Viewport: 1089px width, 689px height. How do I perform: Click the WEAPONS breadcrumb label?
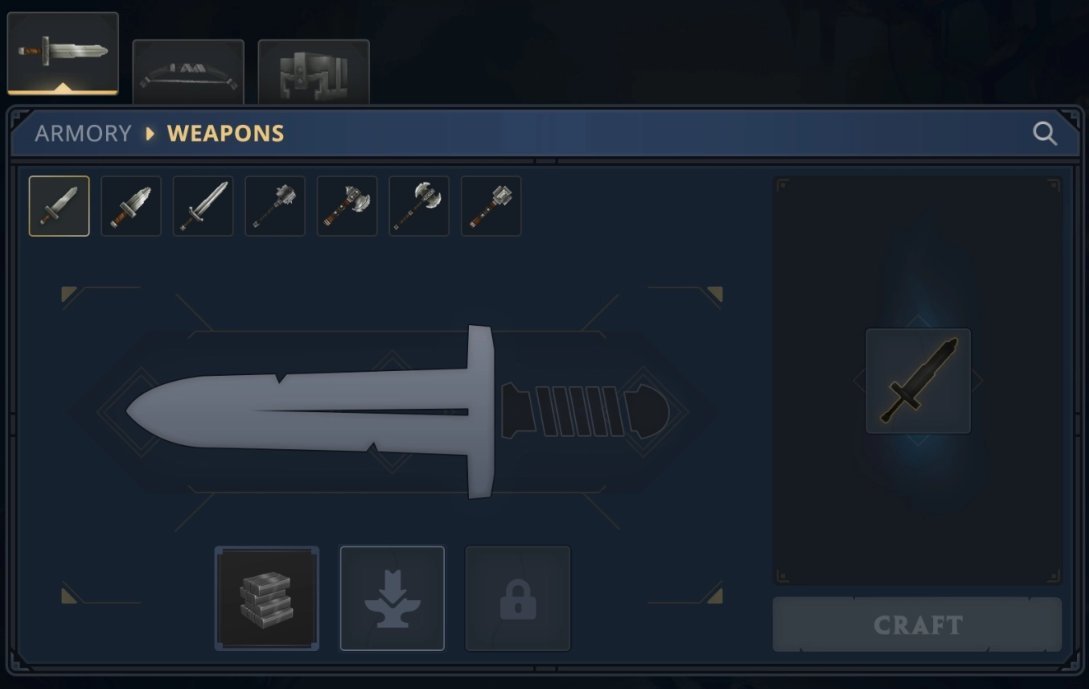pyautogui.click(x=226, y=133)
